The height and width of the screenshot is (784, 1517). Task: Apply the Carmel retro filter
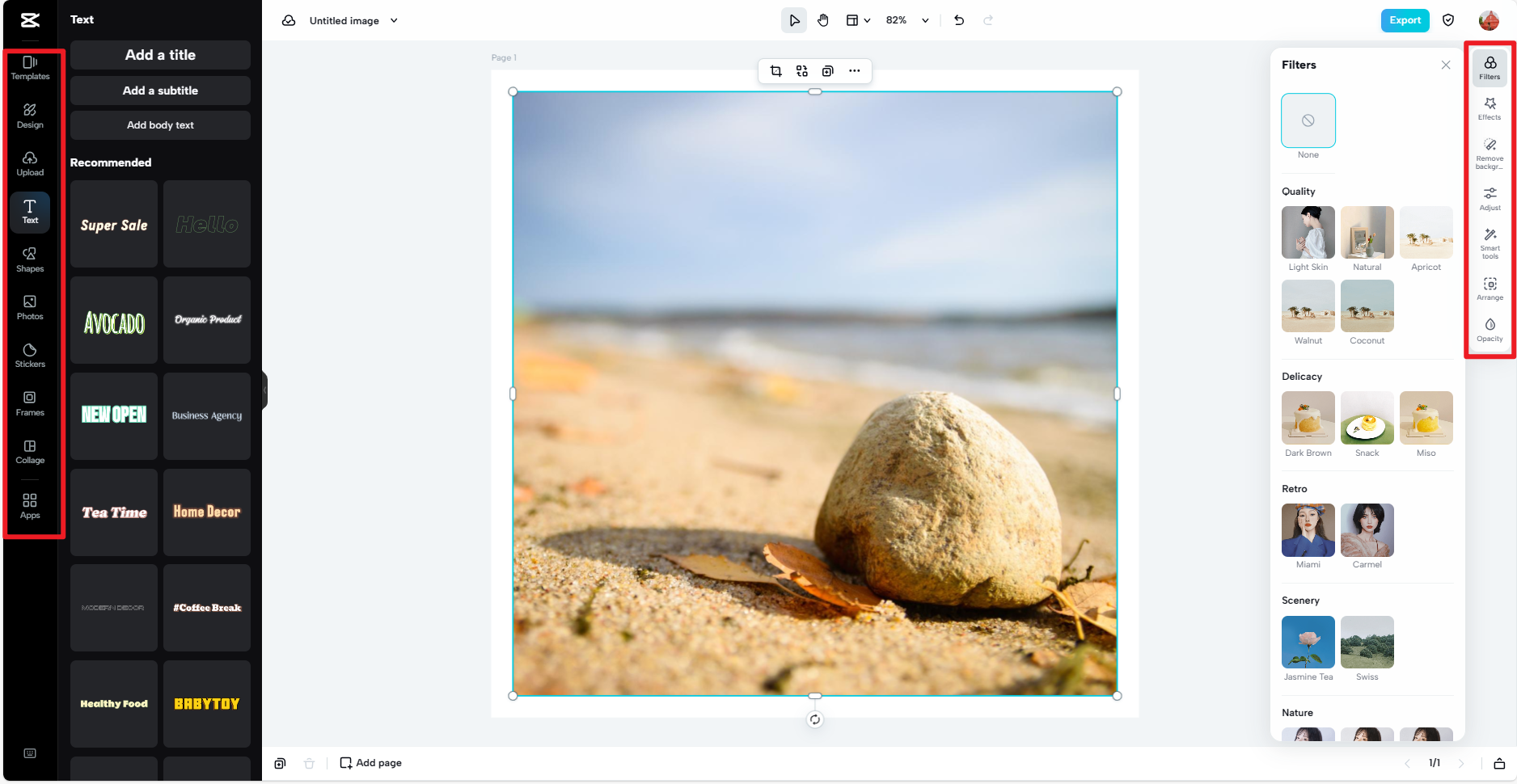(1367, 530)
